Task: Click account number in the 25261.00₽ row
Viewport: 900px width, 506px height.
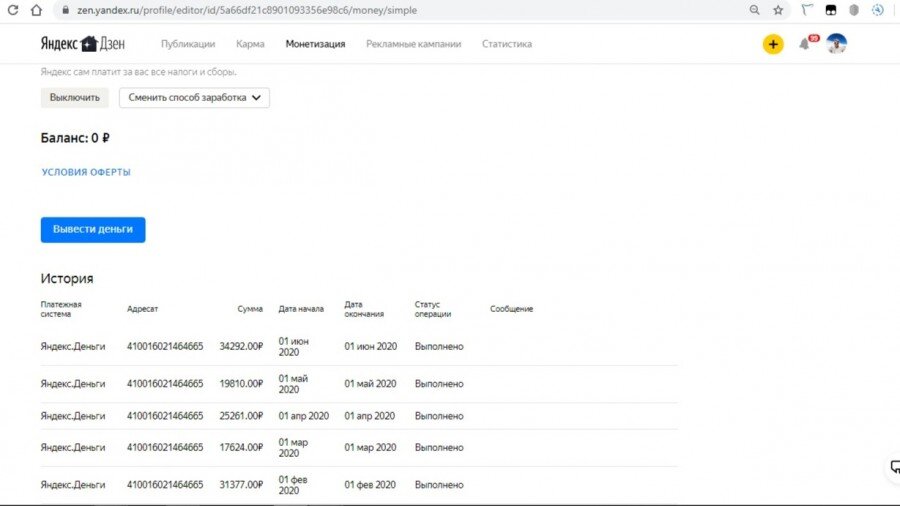Action: [165, 416]
